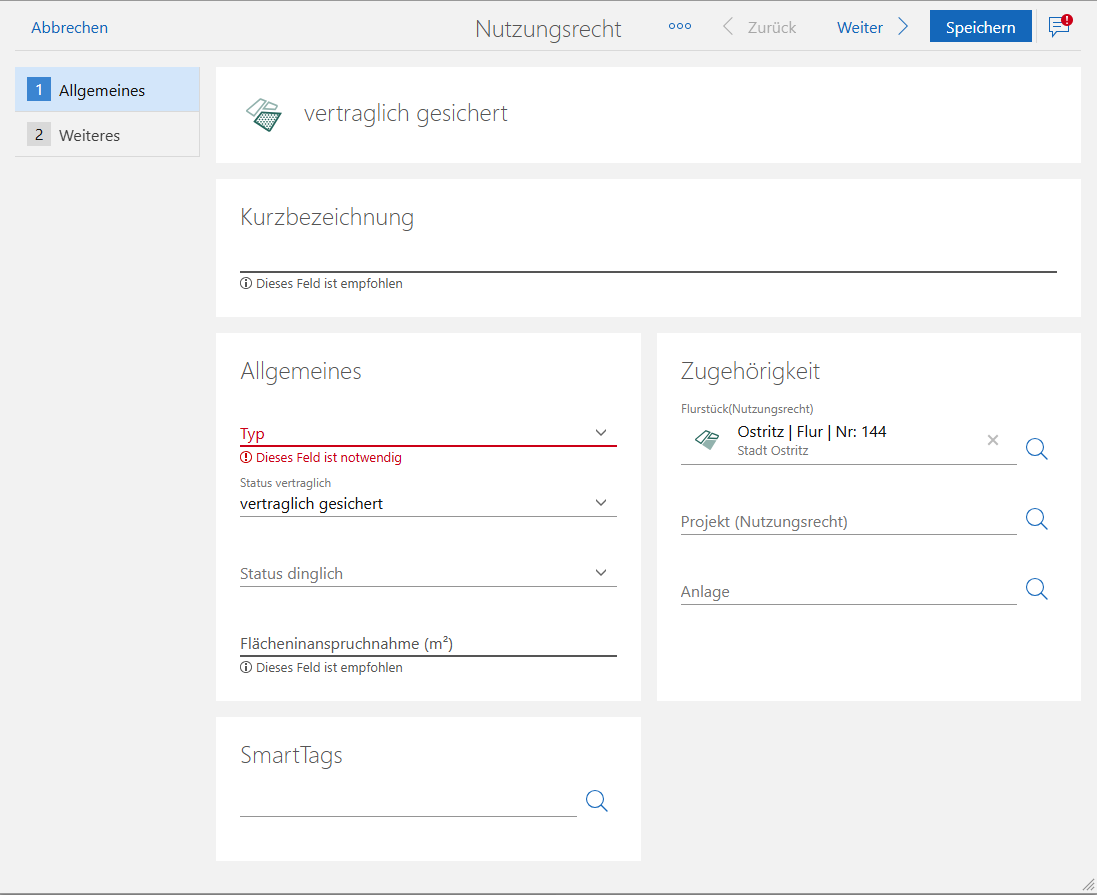The image size is (1097, 895).
Task: Focus the Projekt (Nutzungsrecht) field
Action: tap(848, 521)
